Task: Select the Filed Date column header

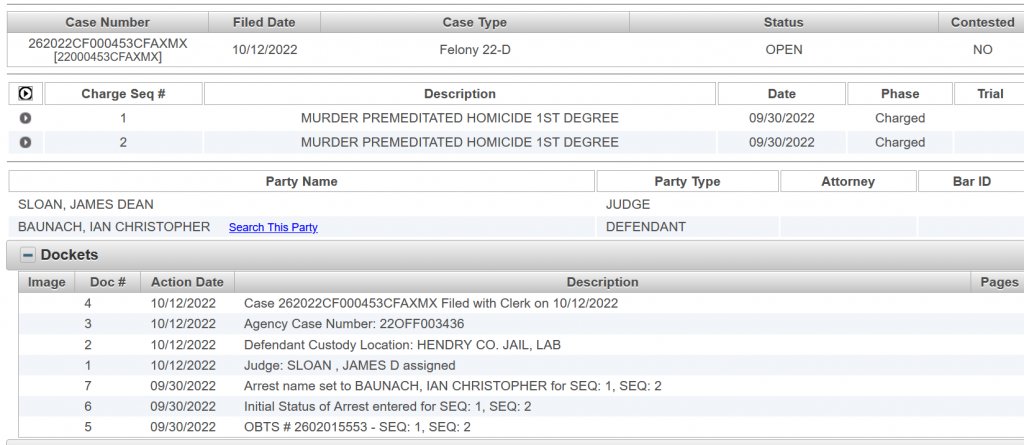Action: click(x=264, y=22)
